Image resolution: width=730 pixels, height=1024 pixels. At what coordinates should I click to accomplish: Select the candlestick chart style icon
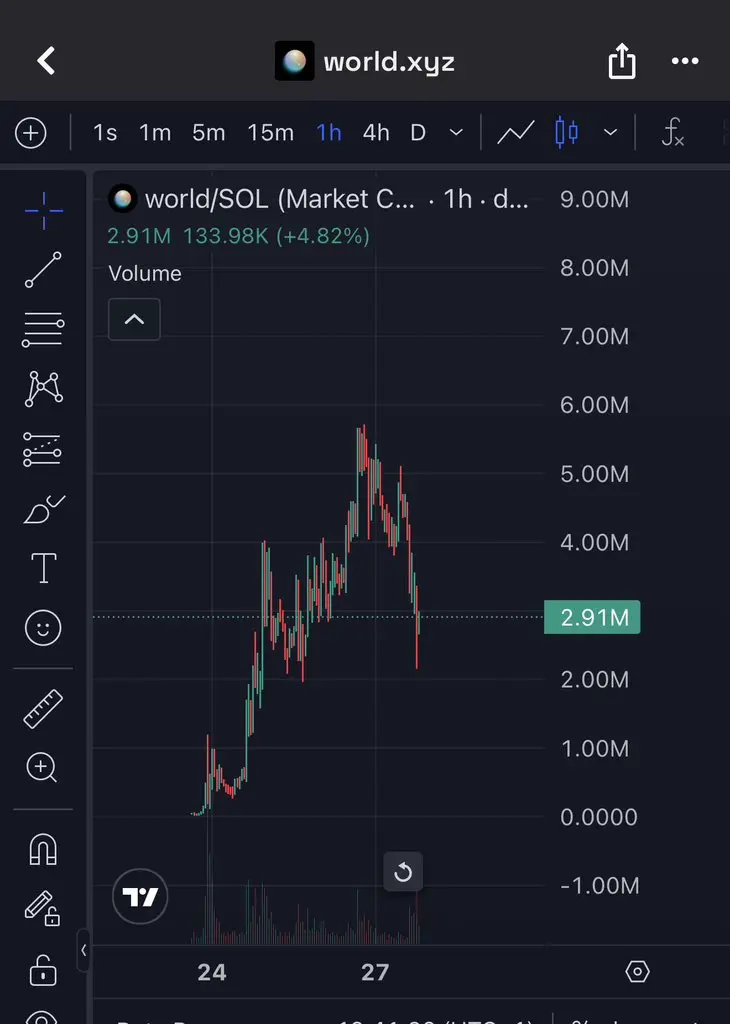click(566, 133)
